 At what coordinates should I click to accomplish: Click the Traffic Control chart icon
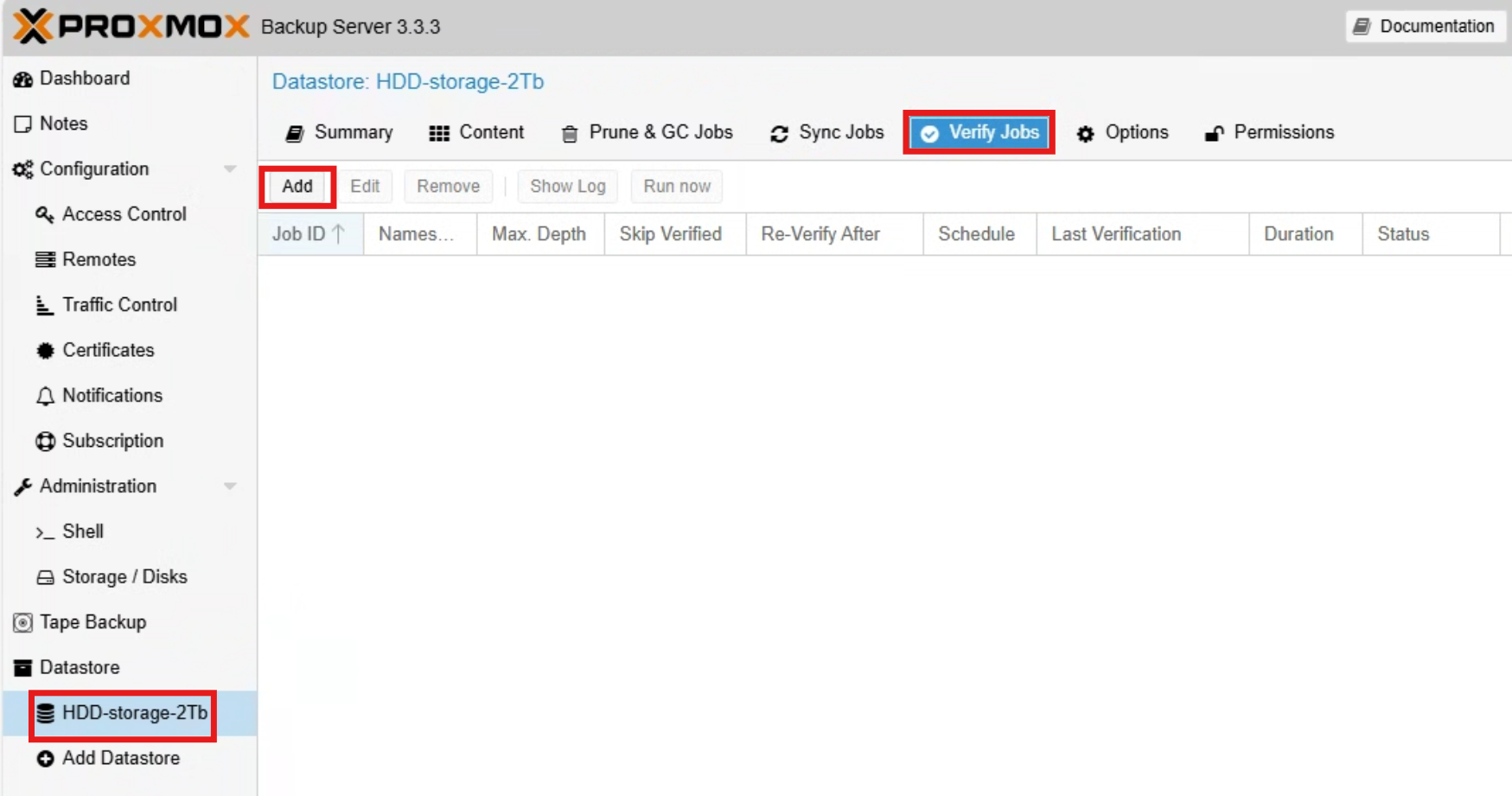[x=45, y=305]
